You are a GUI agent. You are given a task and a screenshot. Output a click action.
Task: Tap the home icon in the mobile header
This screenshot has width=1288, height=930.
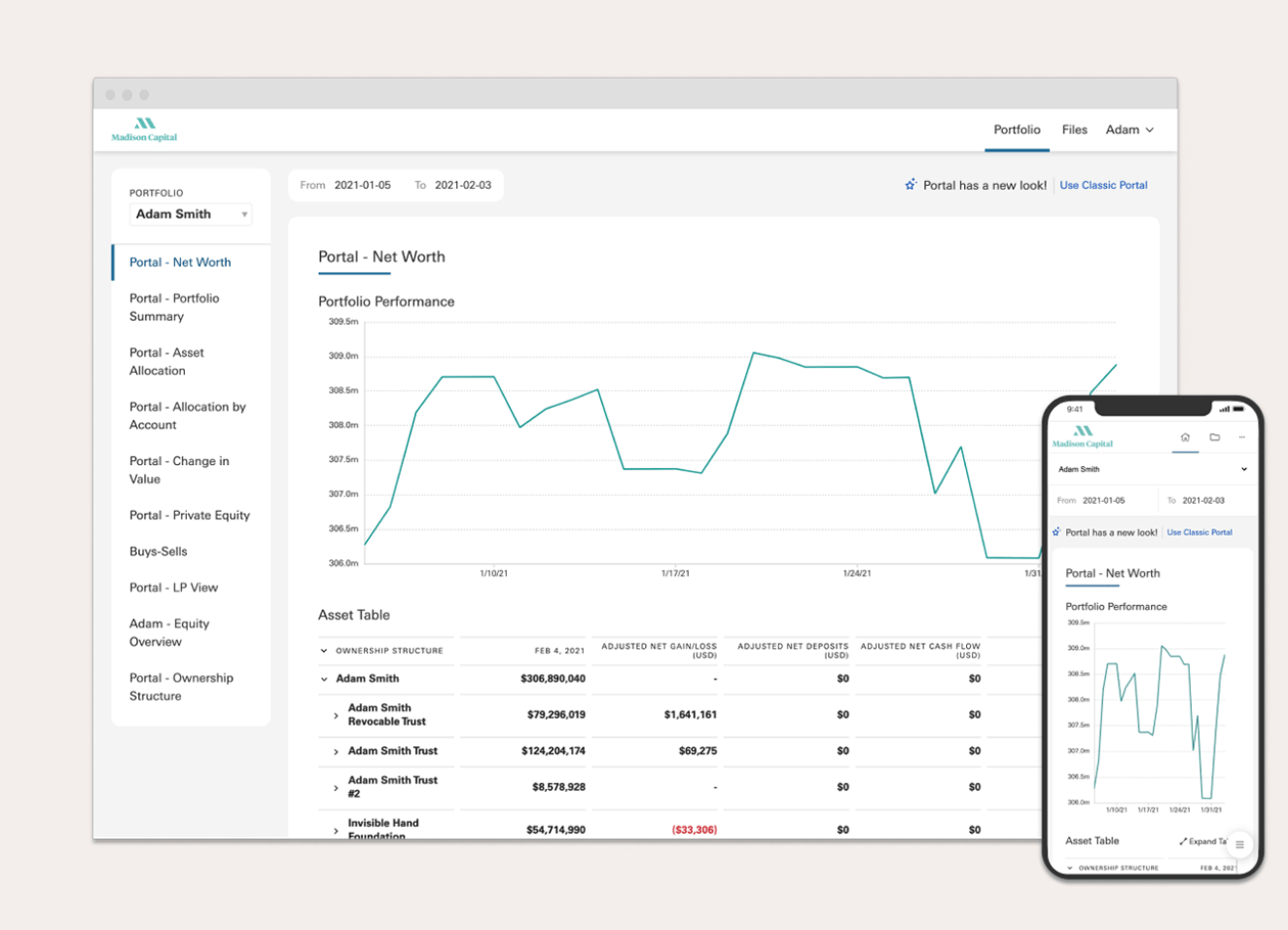click(x=1185, y=438)
